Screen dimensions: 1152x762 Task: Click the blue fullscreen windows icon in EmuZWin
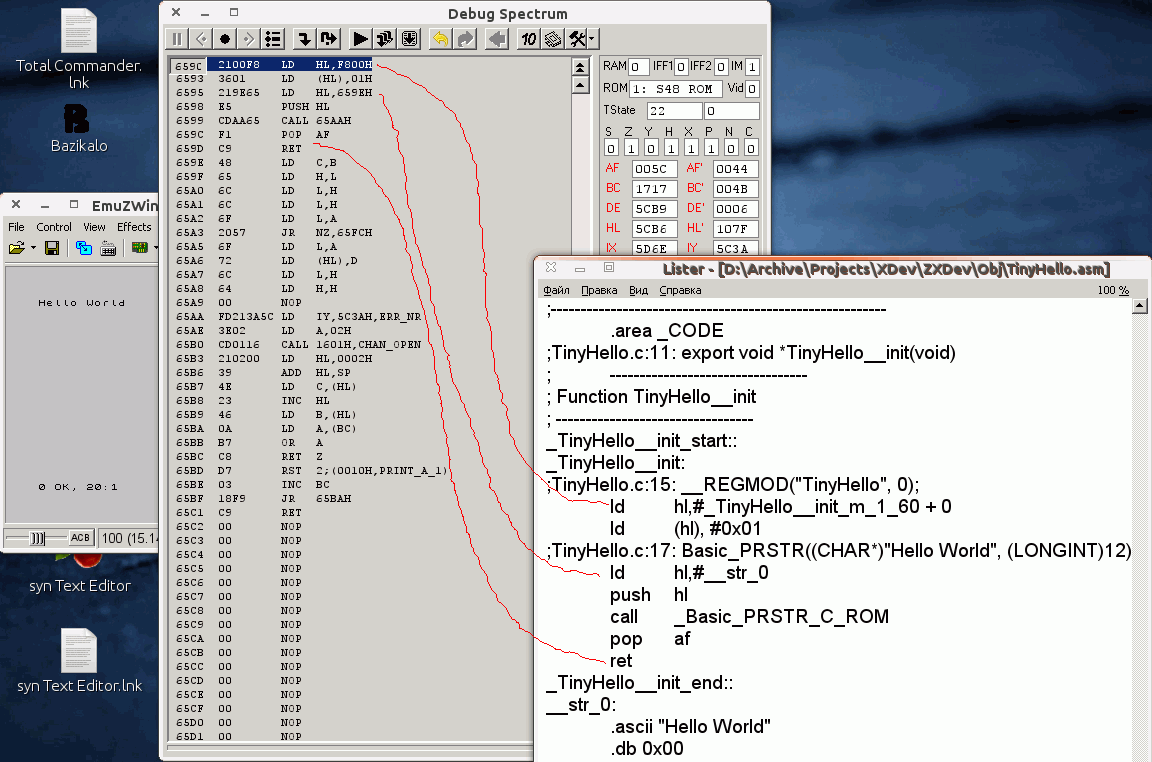click(x=84, y=248)
